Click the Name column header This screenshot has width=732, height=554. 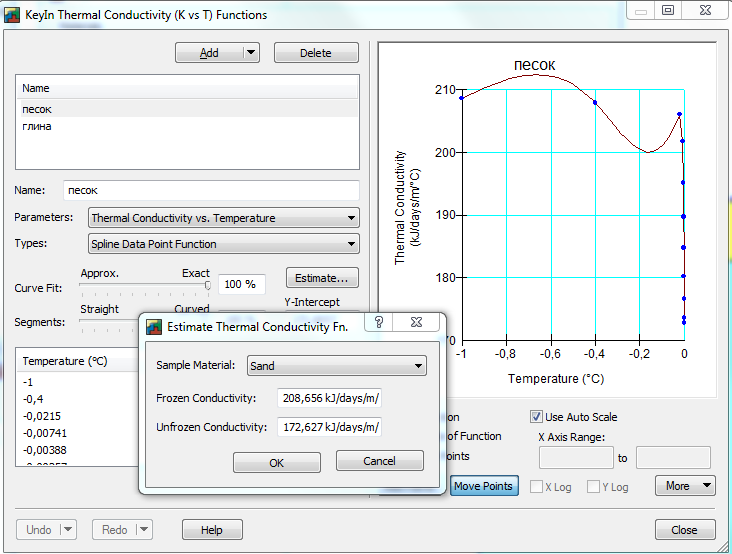187,88
